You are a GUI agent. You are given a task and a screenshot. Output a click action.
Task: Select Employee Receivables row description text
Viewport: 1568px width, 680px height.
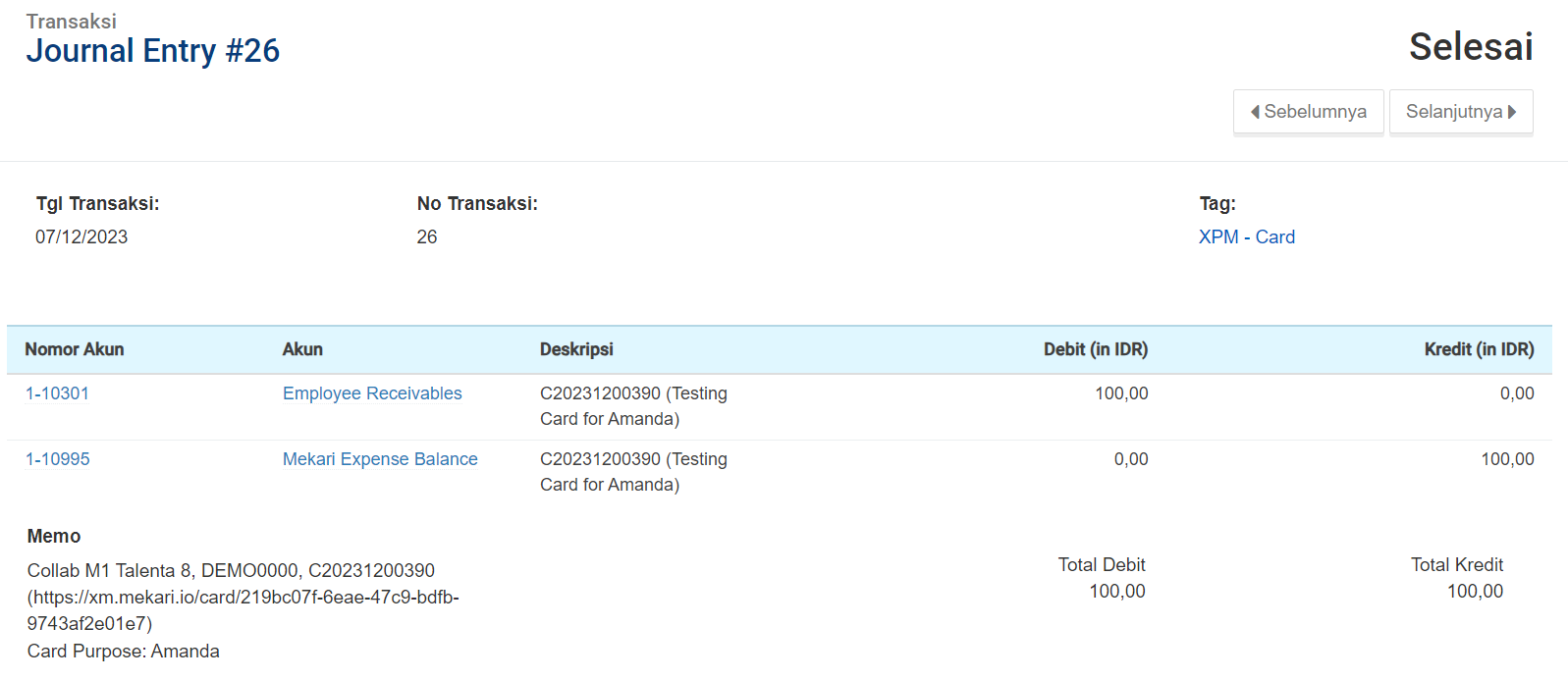[x=634, y=406]
